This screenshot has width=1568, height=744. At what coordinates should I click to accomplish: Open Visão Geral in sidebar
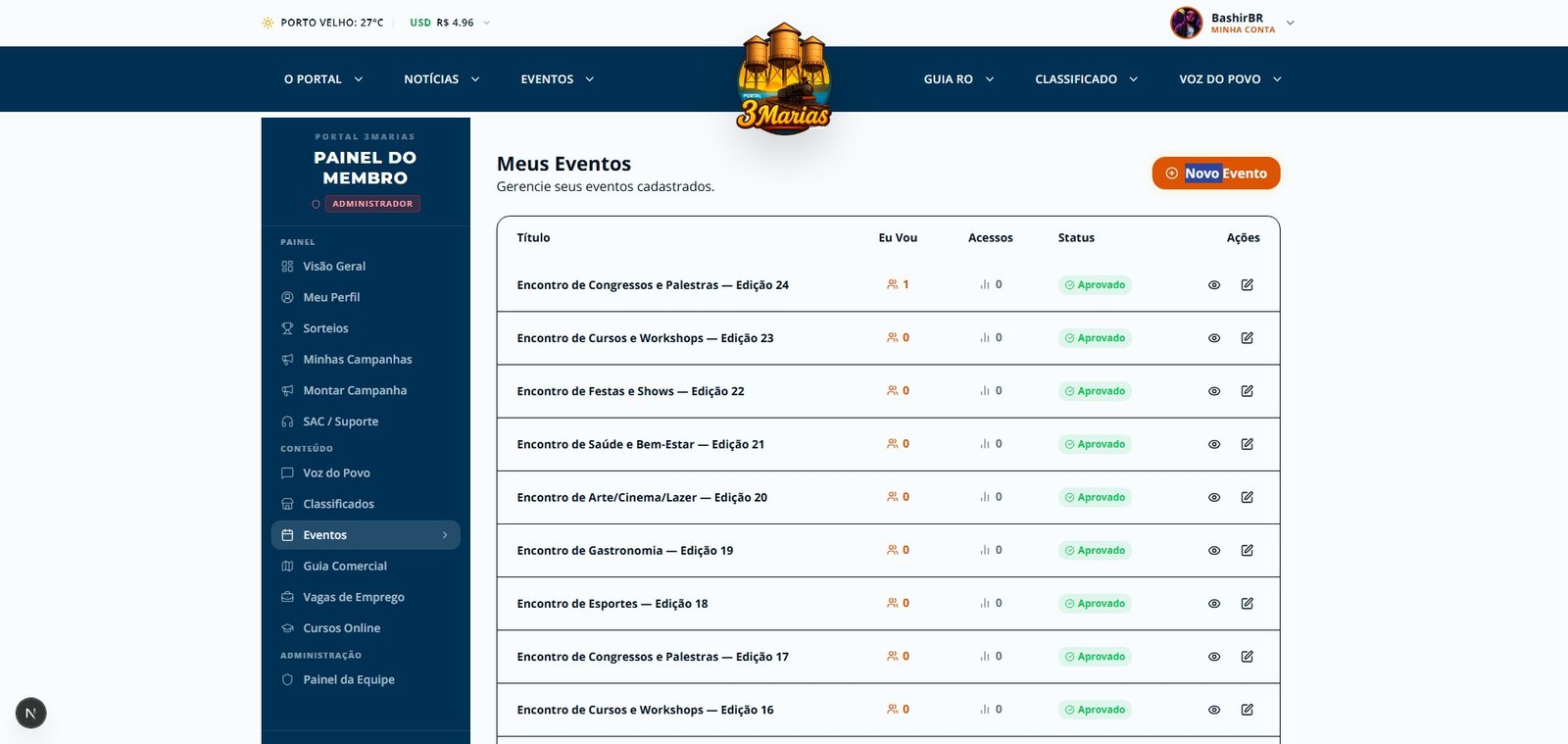[366, 267]
